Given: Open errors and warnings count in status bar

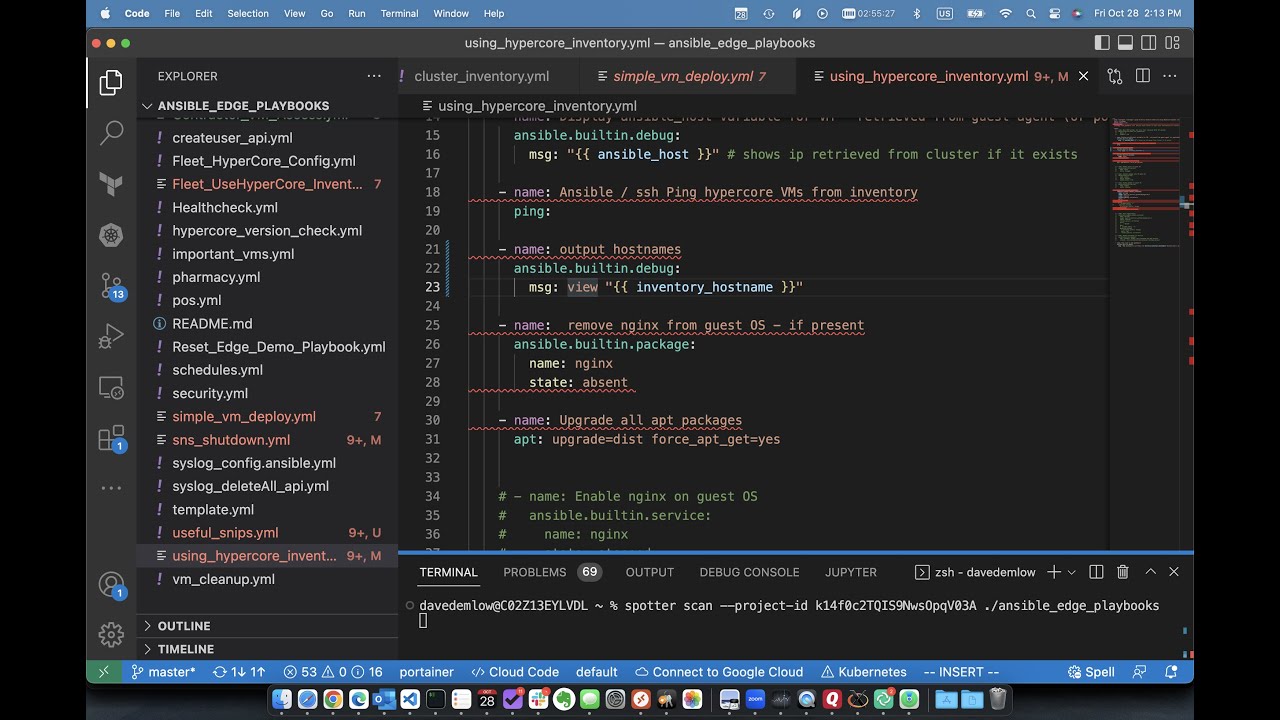Looking at the screenshot, I should [333, 672].
